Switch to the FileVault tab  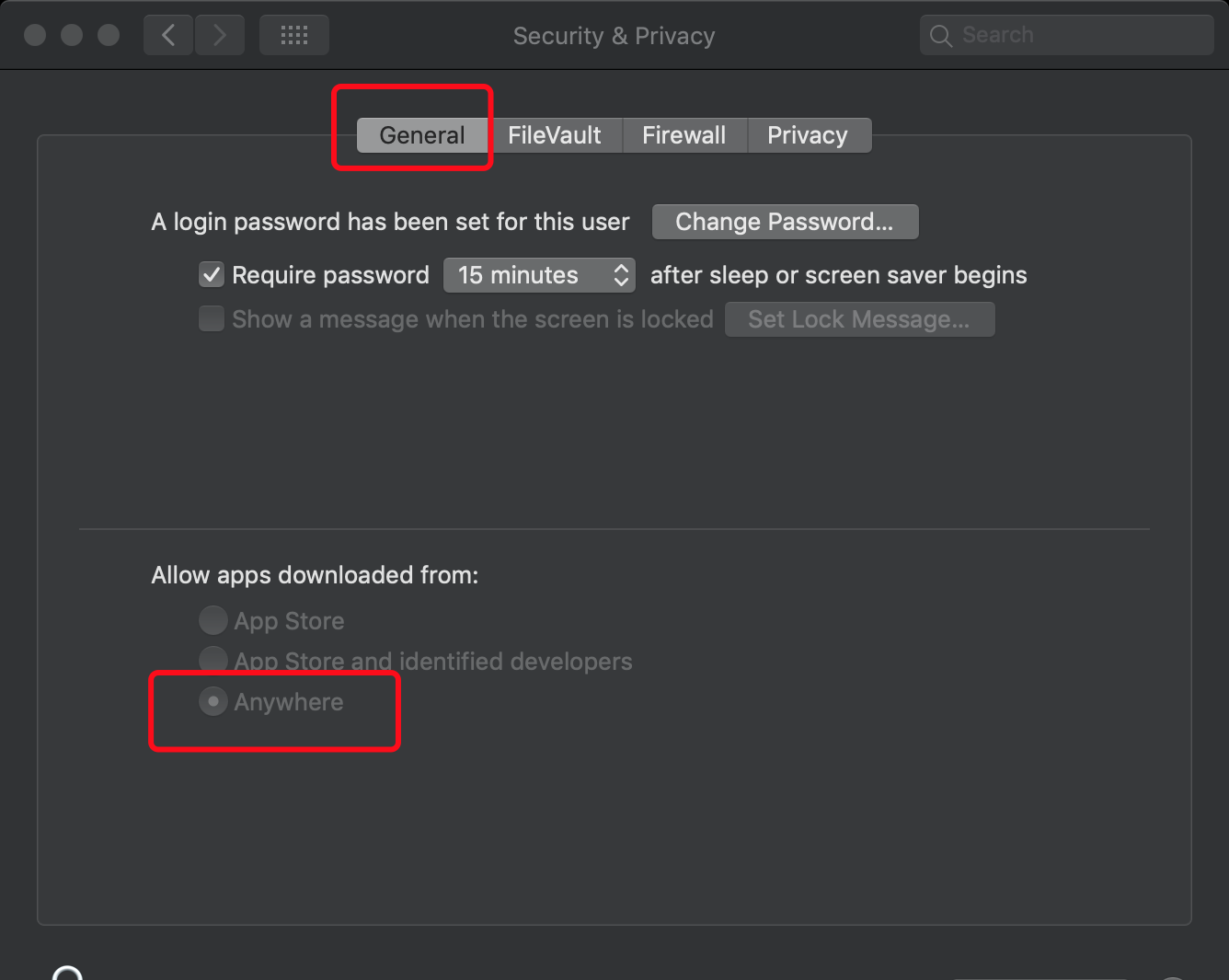(x=555, y=135)
